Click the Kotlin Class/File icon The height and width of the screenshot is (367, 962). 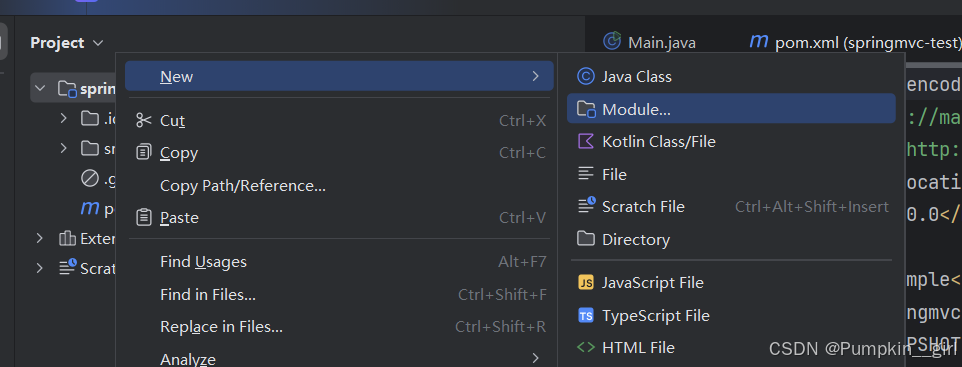point(586,142)
